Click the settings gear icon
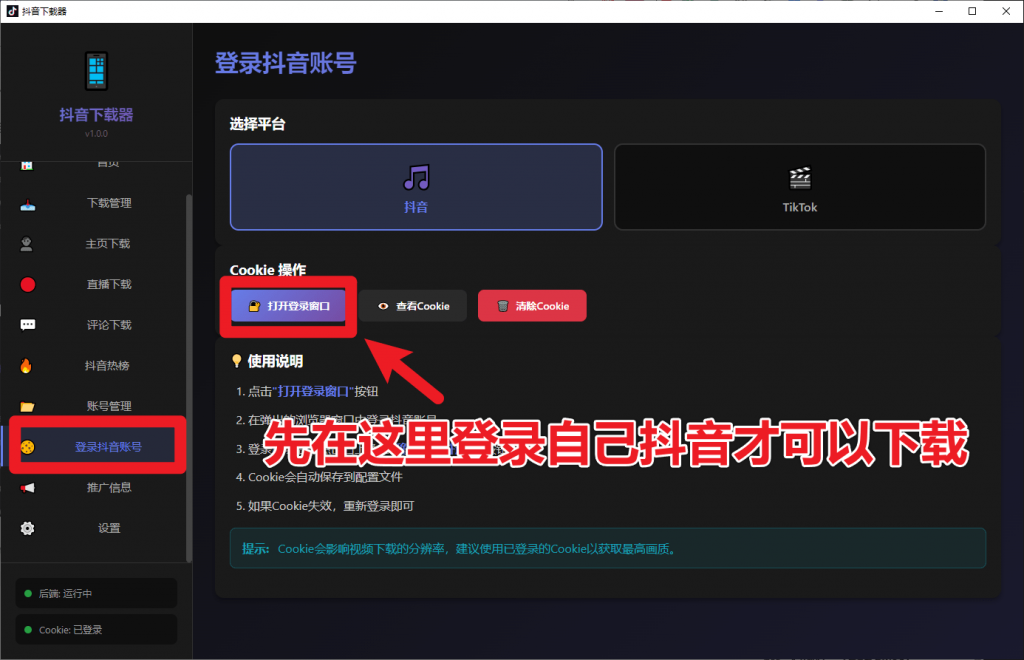Viewport: 1024px width, 660px height. tap(27, 528)
